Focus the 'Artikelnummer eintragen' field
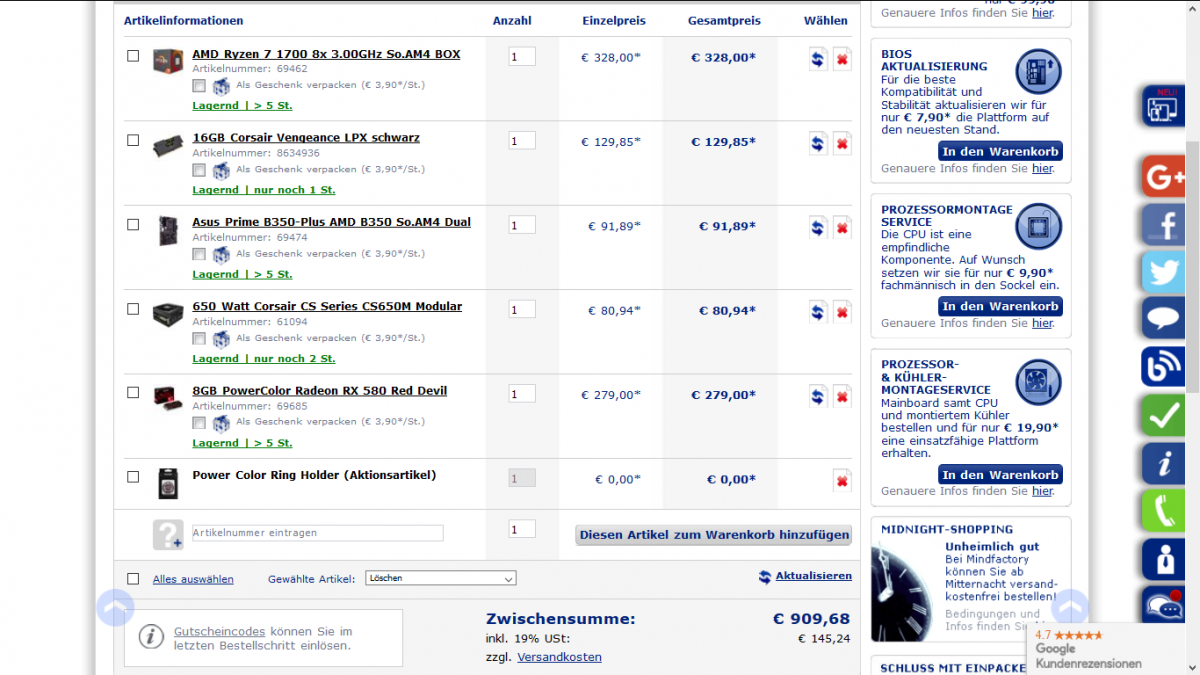 317,533
